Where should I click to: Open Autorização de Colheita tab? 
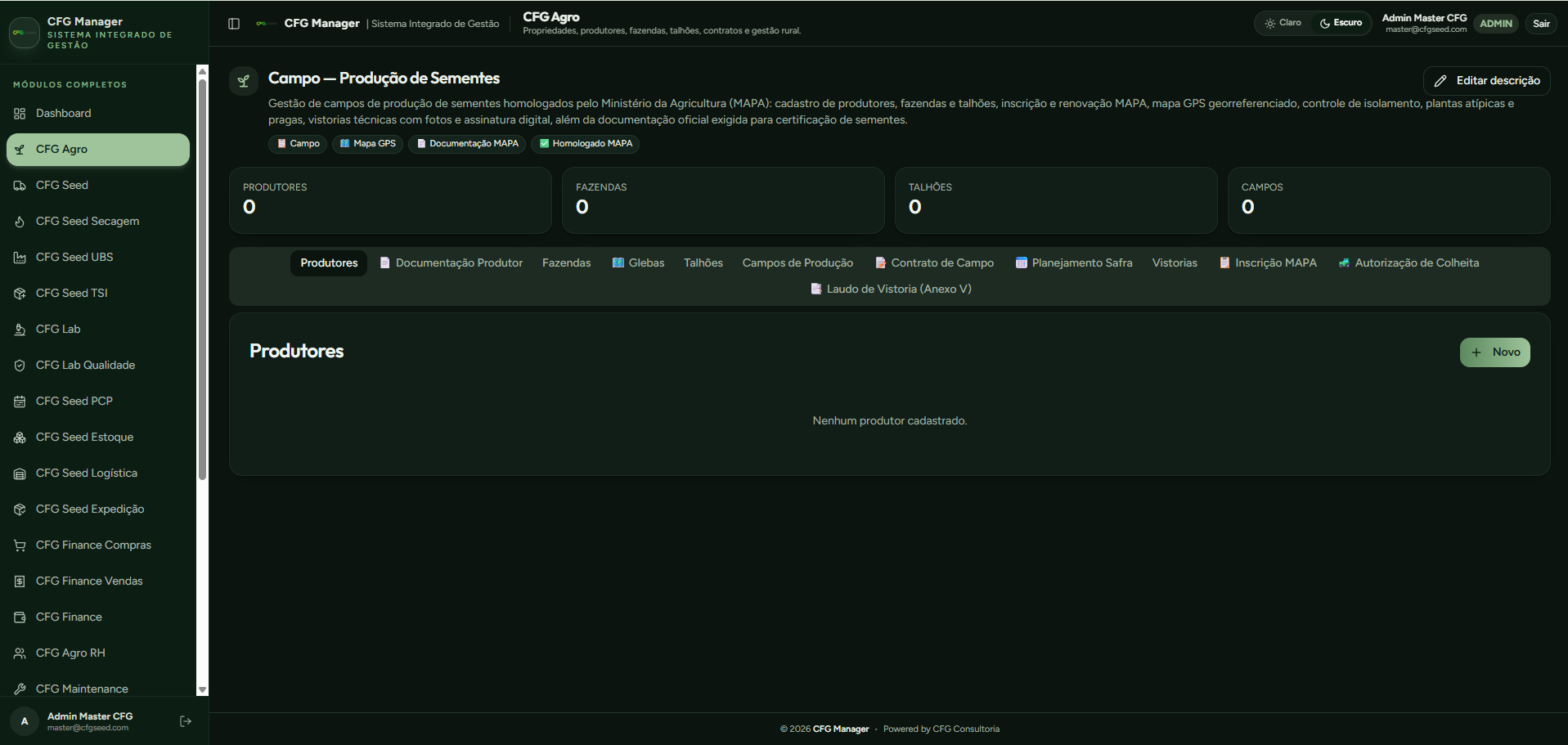1409,263
